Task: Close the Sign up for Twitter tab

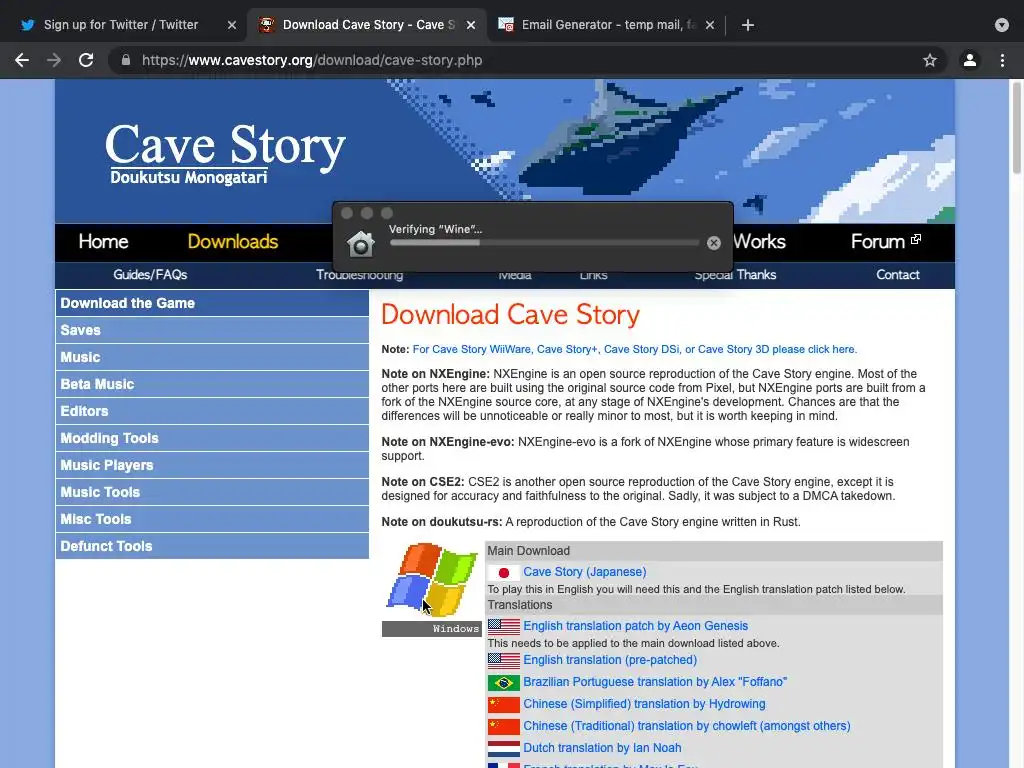Action: point(232,25)
